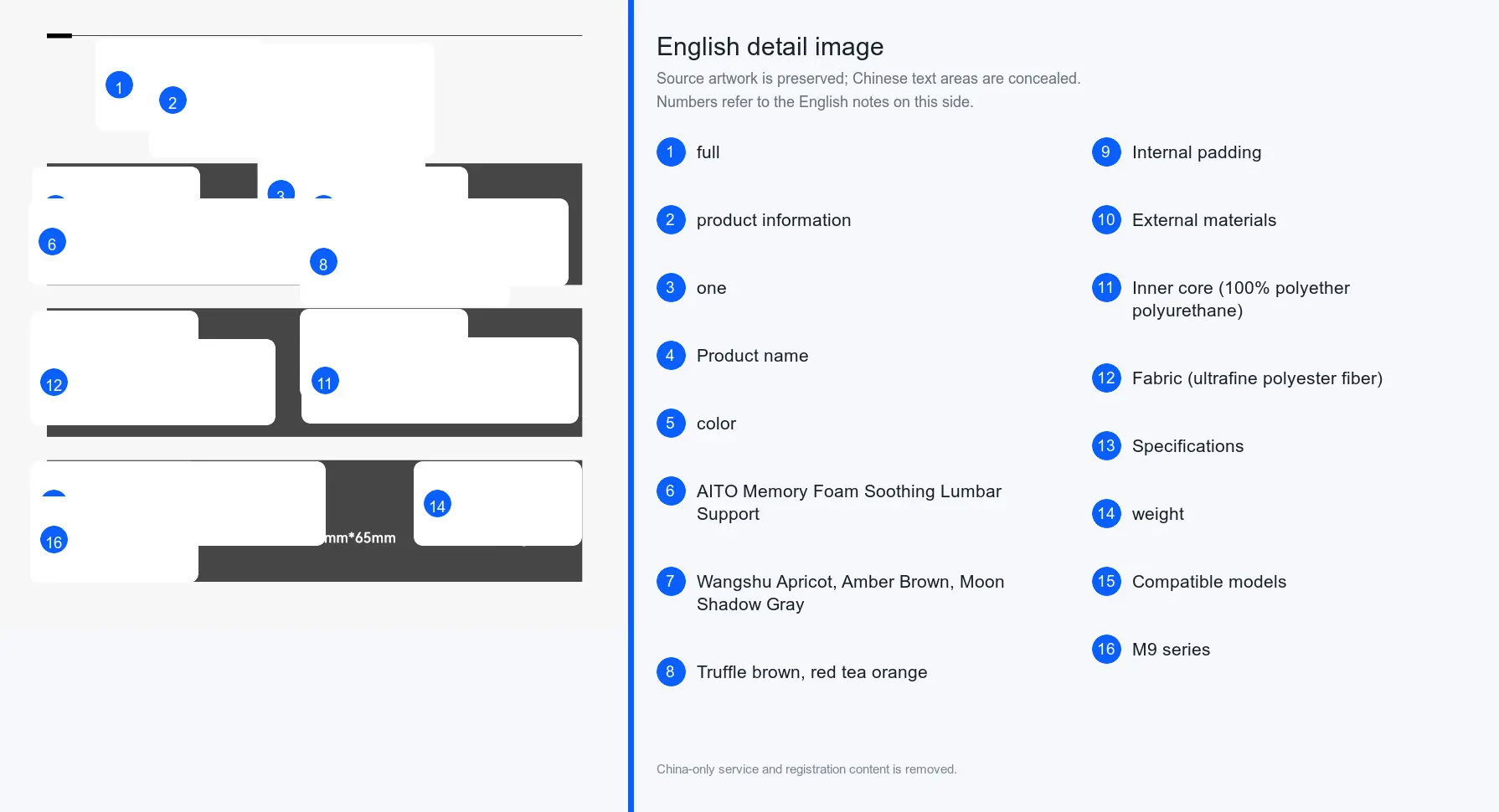This screenshot has height=812, width=1499.
Task: Click legend badge 4 beside 'Product name'
Action: tap(671, 355)
